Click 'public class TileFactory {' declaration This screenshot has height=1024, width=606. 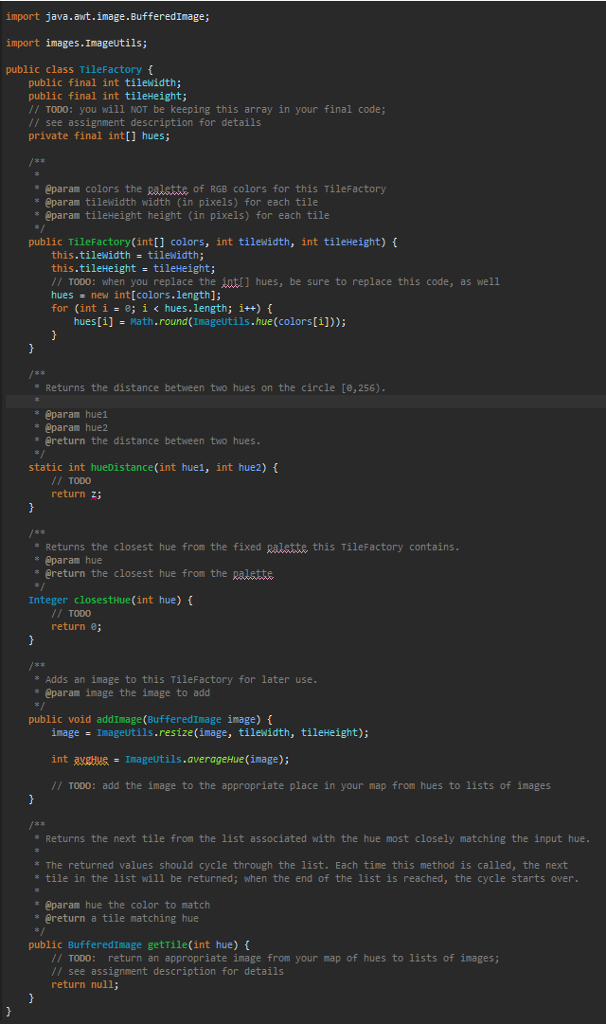tap(80, 69)
